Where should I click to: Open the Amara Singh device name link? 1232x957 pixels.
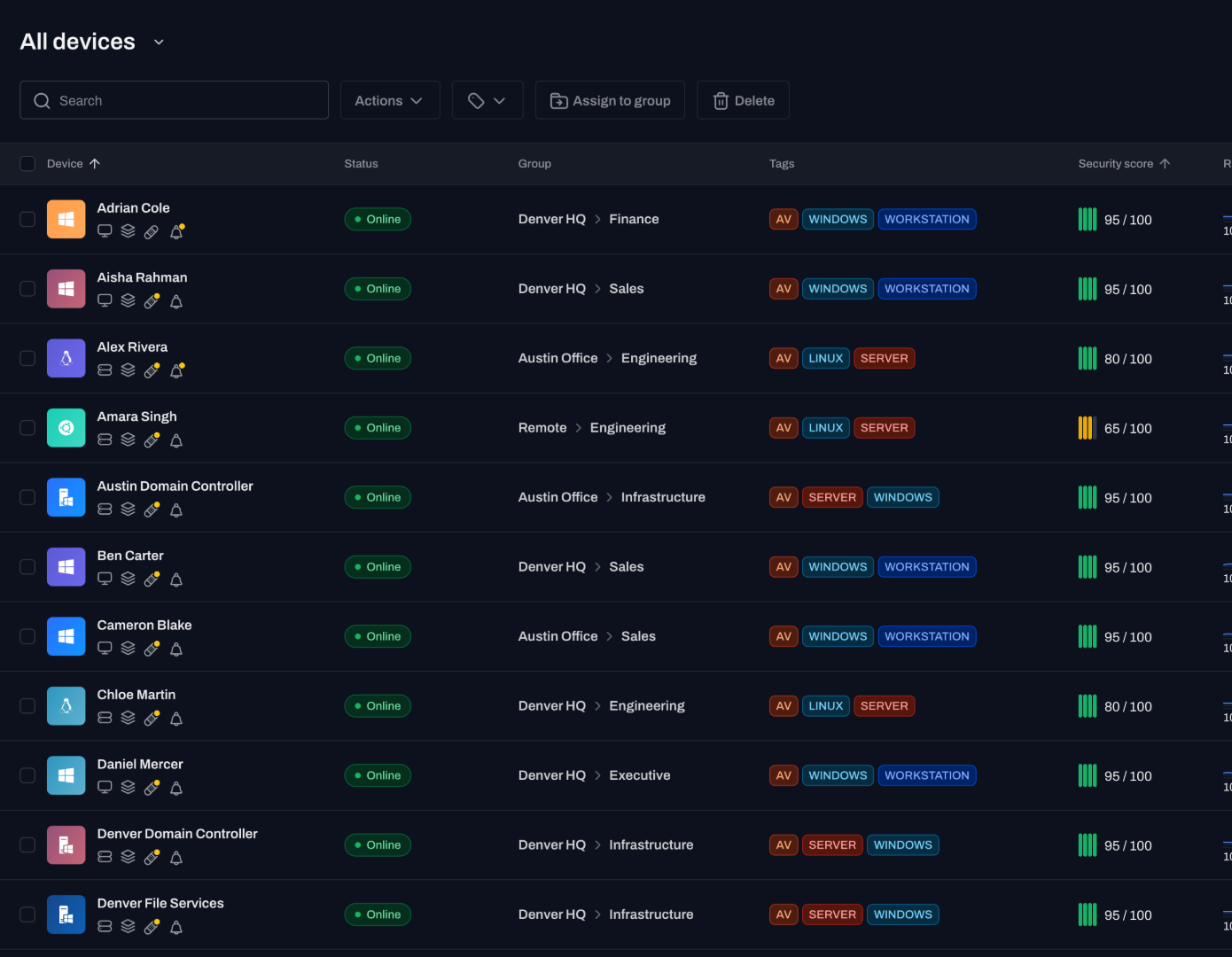coord(136,416)
